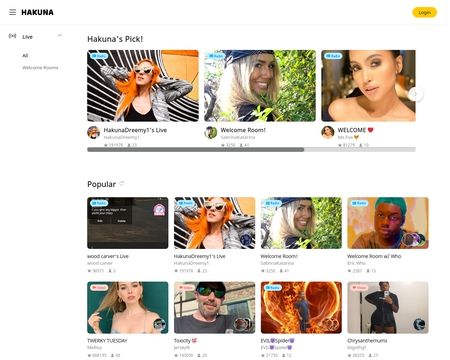Click "Chrysanthemums" title text

[367, 340]
